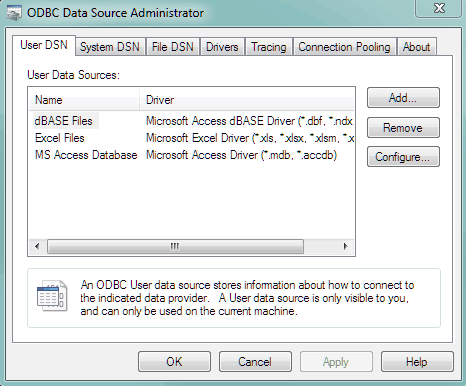This screenshot has height=386, width=466.
Task: Go to the Drivers tab
Action: point(222,47)
